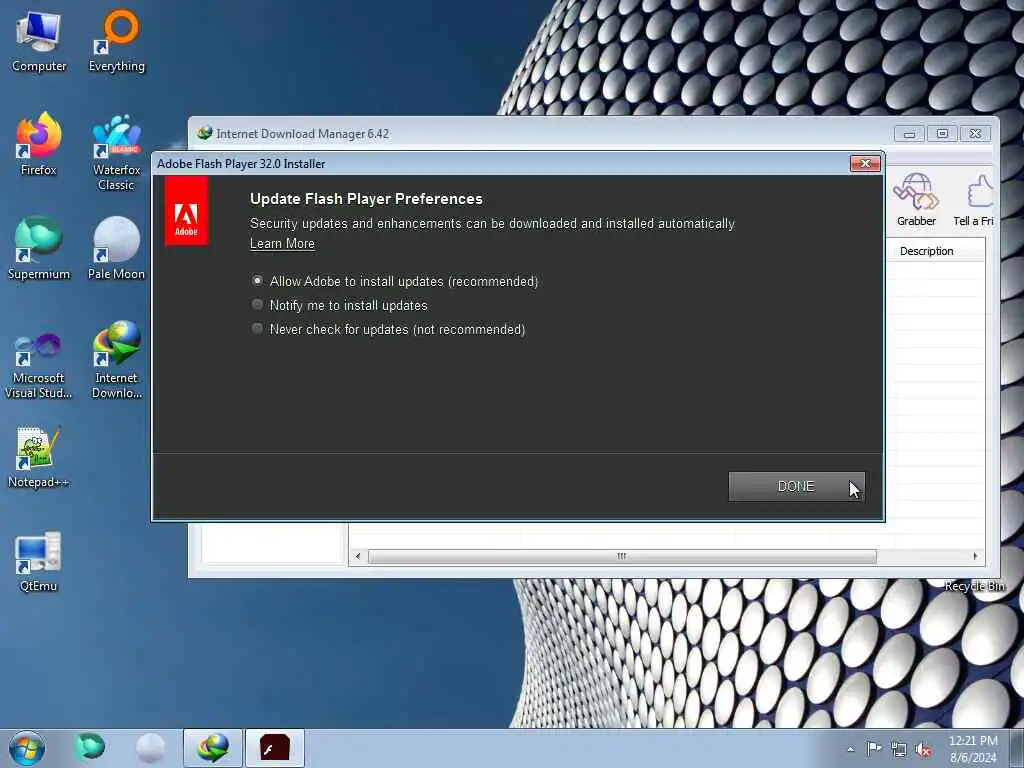This screenshot has width=1024, height=768.
Task: Maximize the Internet Download Manager window
Action: tap(942, 134)
